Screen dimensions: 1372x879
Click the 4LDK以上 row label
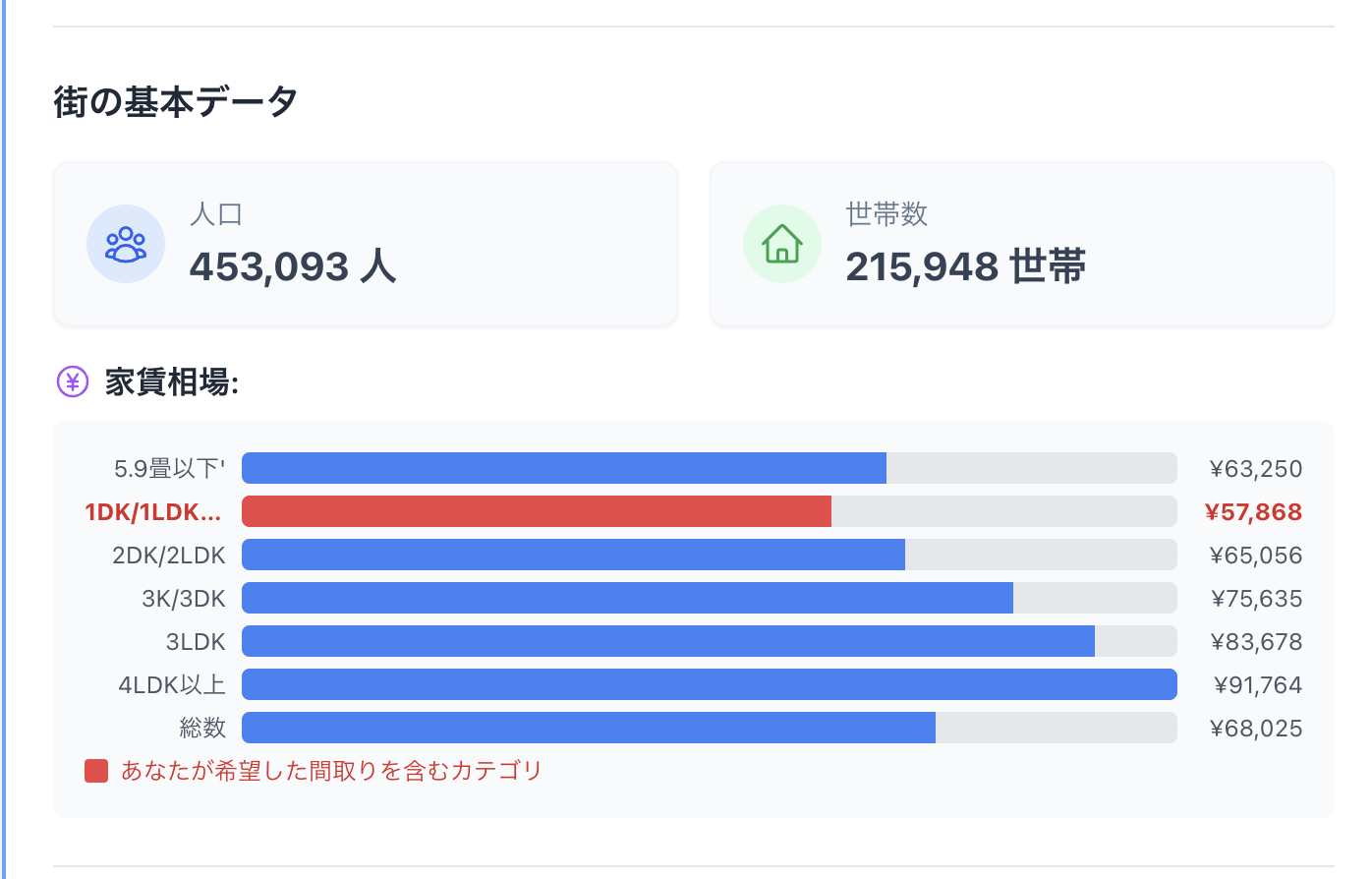coord(172,685)
